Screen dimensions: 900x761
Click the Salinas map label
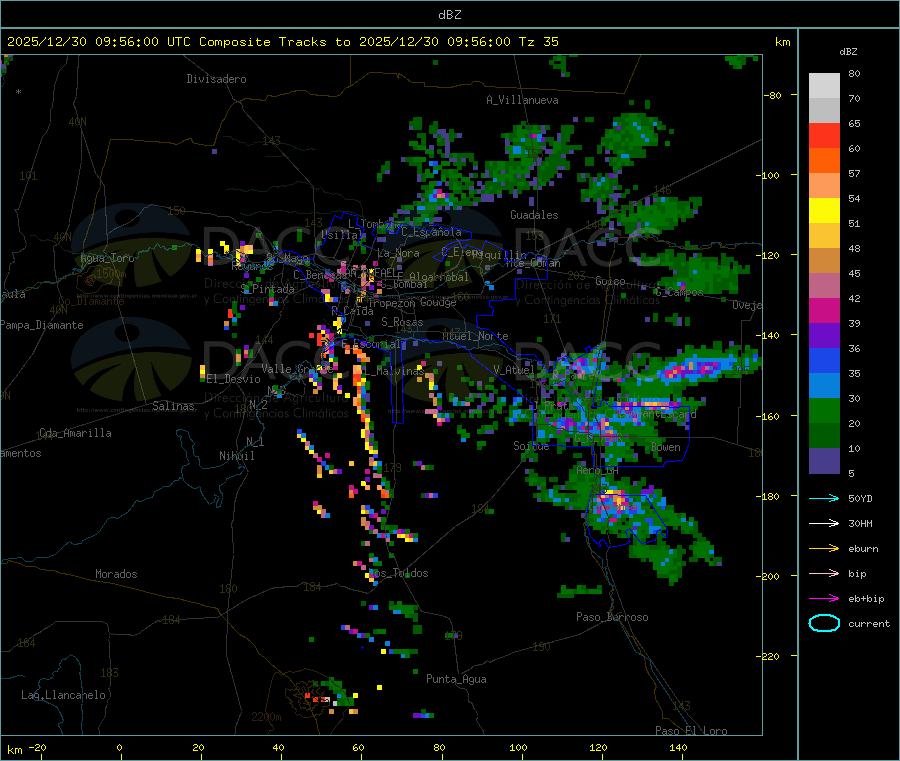(173, 406)
